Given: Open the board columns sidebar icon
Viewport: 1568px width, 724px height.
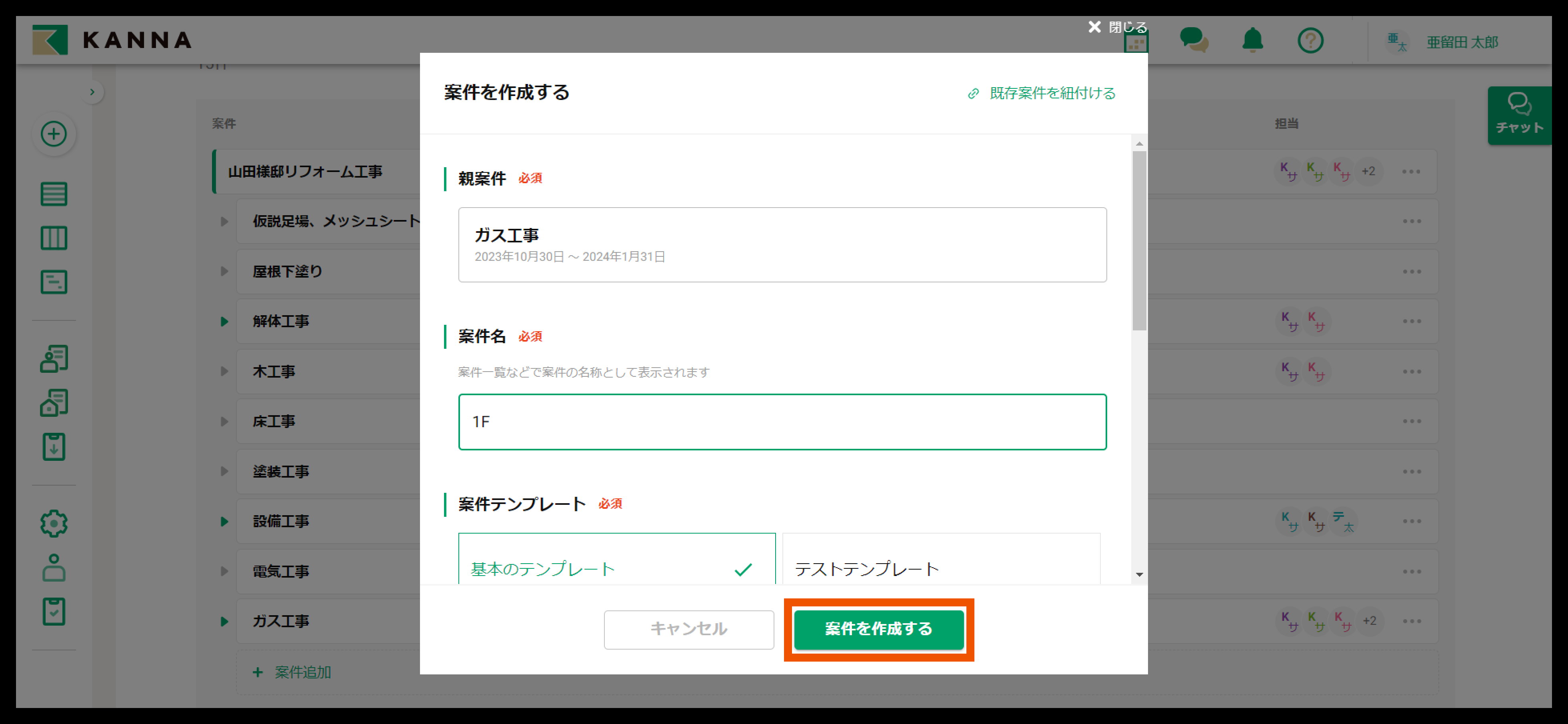Looking at the screenshot, I should pyautogui.click(x=54, y=238).
